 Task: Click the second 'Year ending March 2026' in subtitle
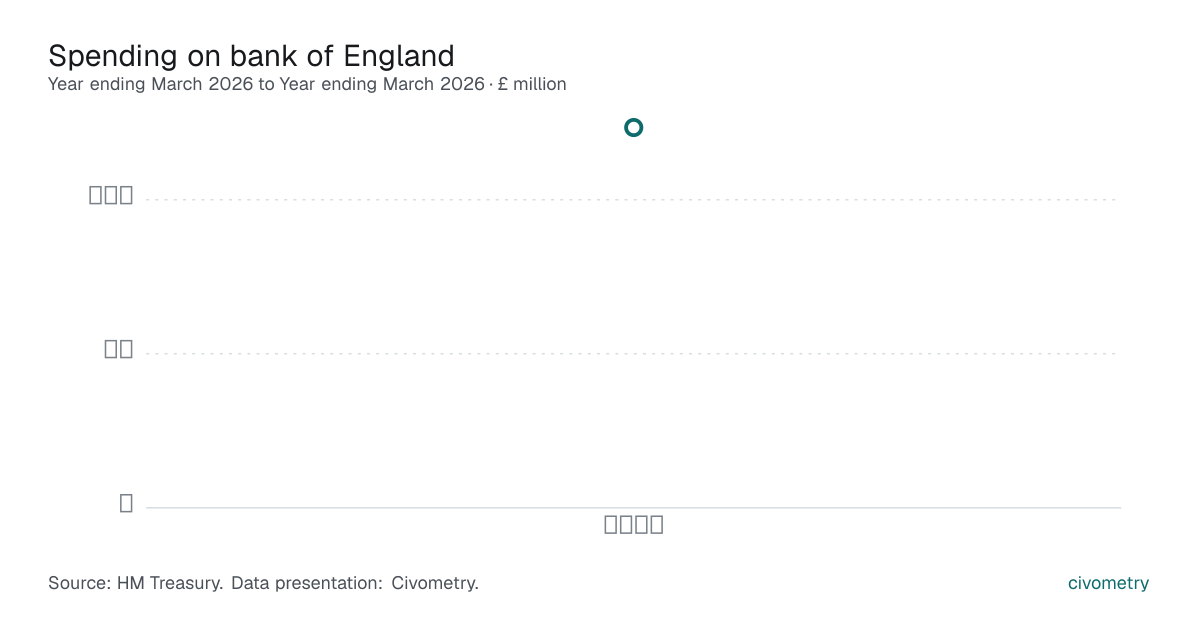(382, 84)
